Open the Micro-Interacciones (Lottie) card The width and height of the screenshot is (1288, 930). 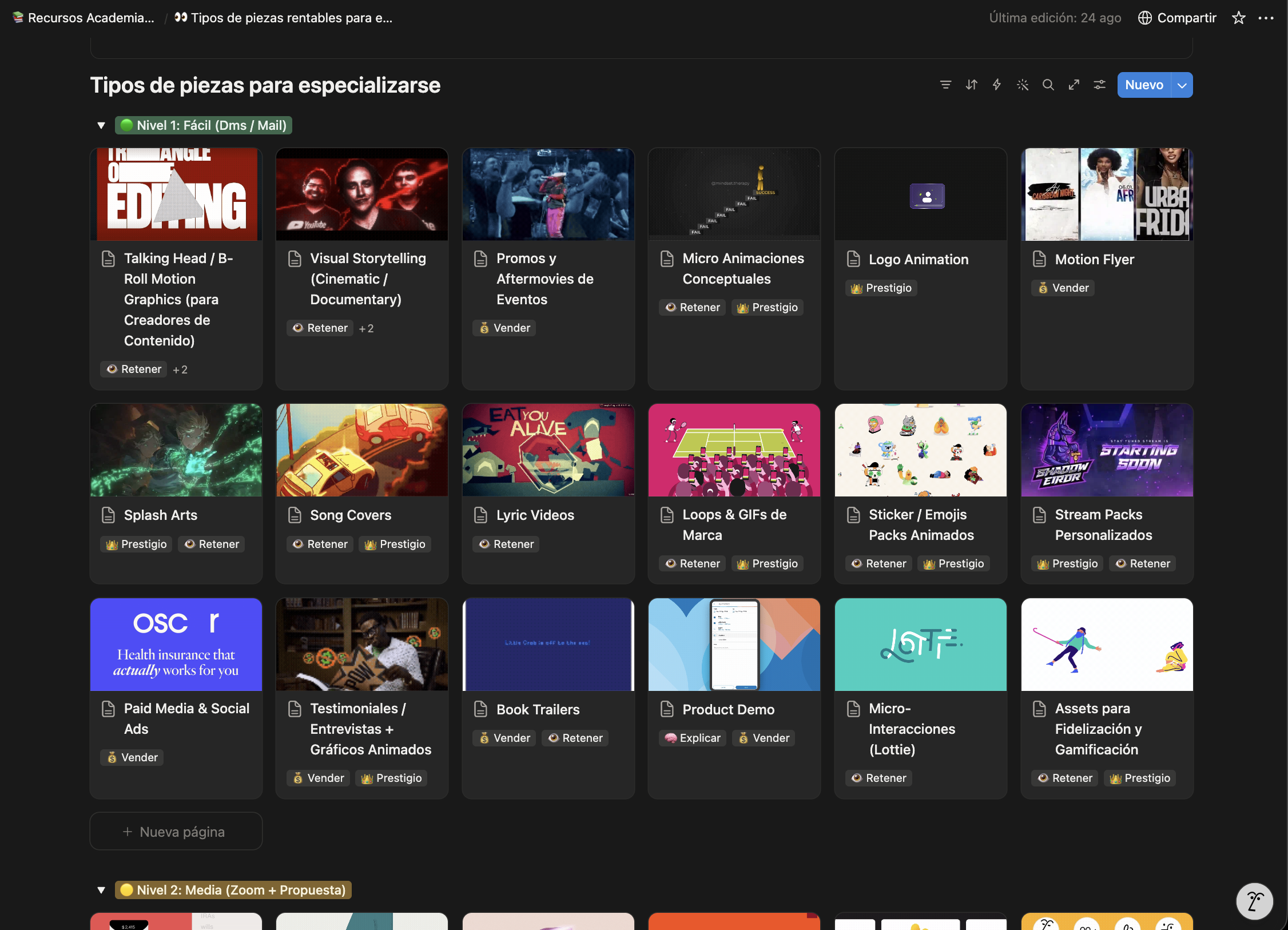921,698
